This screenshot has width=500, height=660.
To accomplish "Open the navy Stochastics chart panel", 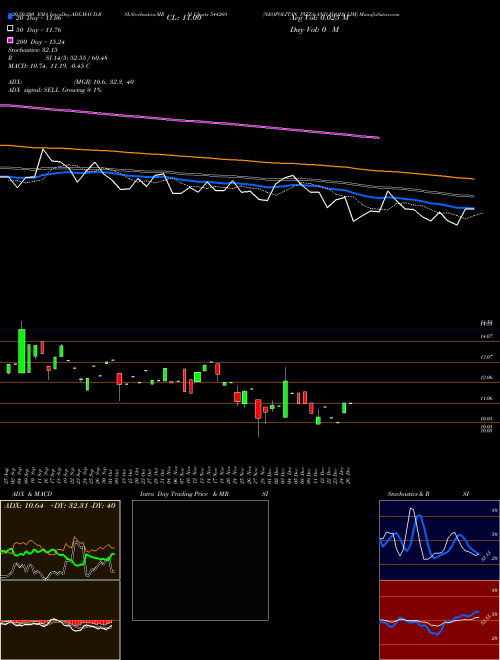I will tap(439, 540).
